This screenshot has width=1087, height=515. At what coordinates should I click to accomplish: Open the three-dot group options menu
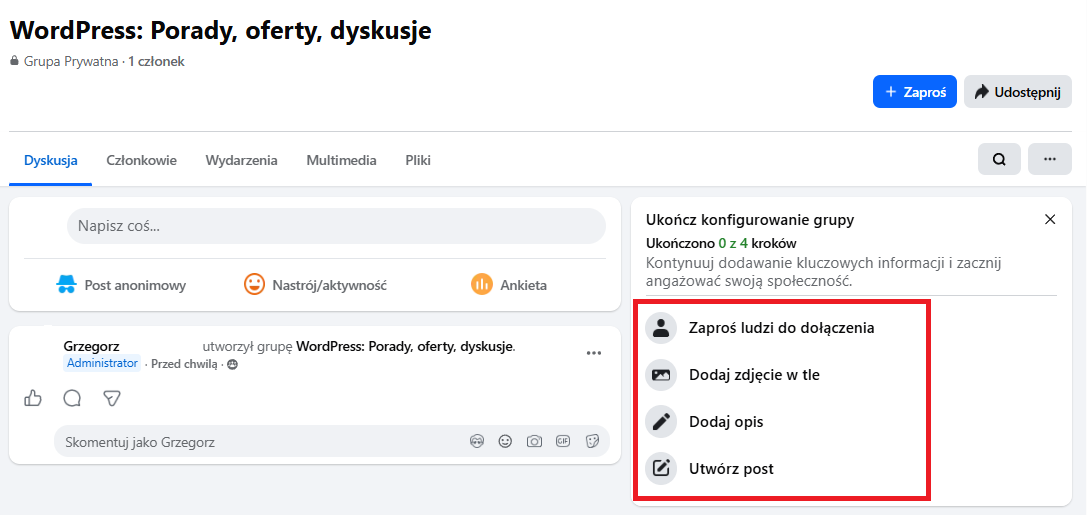coord(1050,159)
